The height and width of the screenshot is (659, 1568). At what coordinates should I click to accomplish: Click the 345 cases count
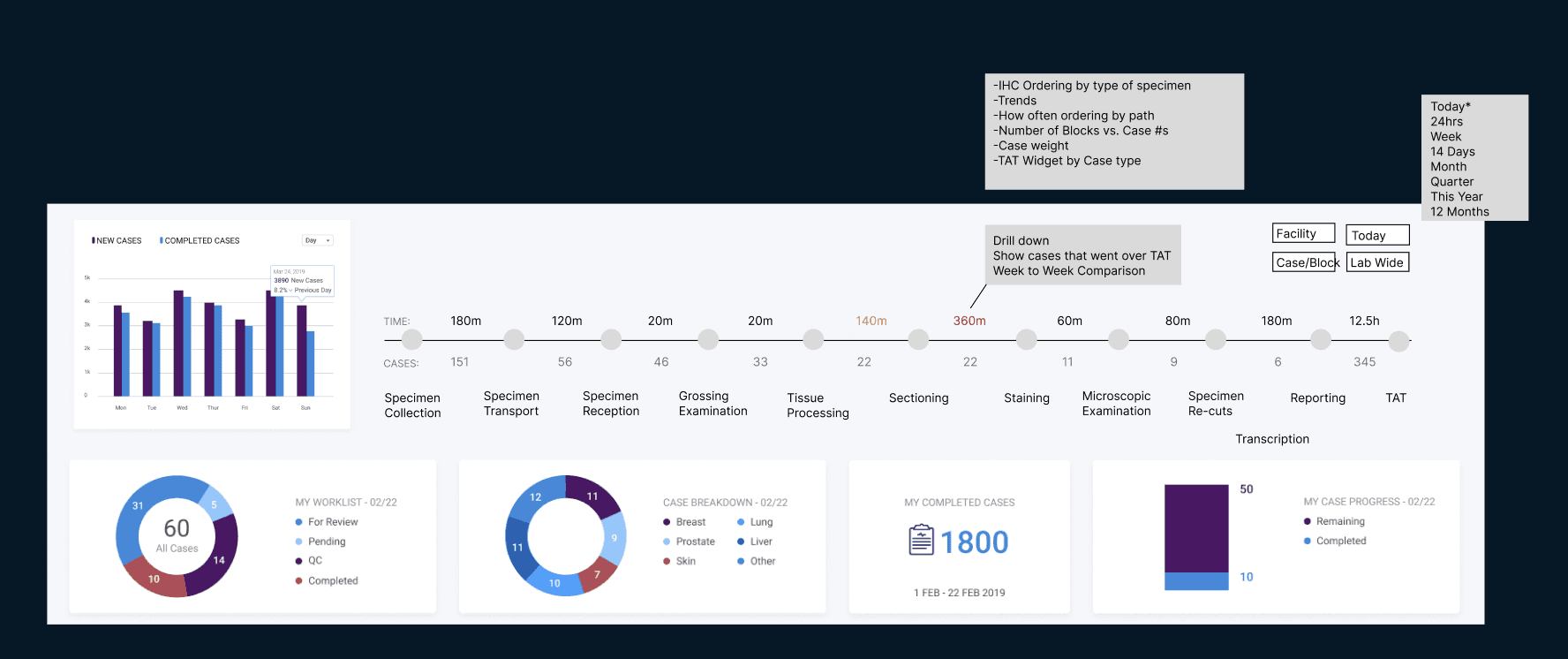[1365, 362]
